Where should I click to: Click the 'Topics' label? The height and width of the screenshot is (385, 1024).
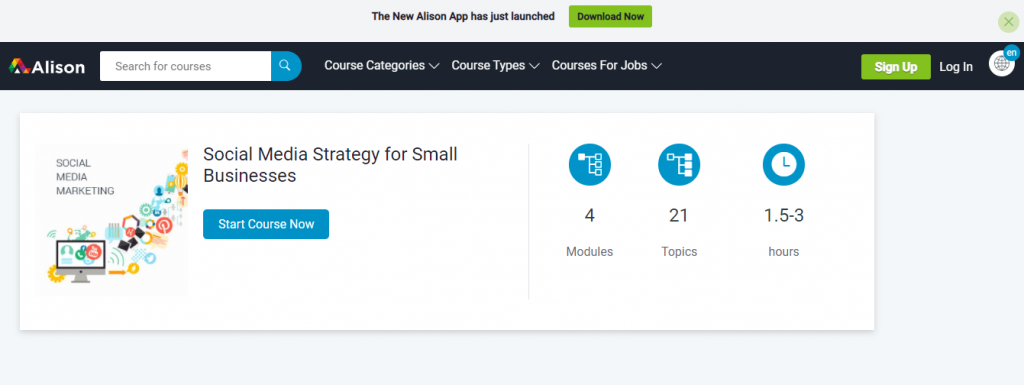pos(679,251)
